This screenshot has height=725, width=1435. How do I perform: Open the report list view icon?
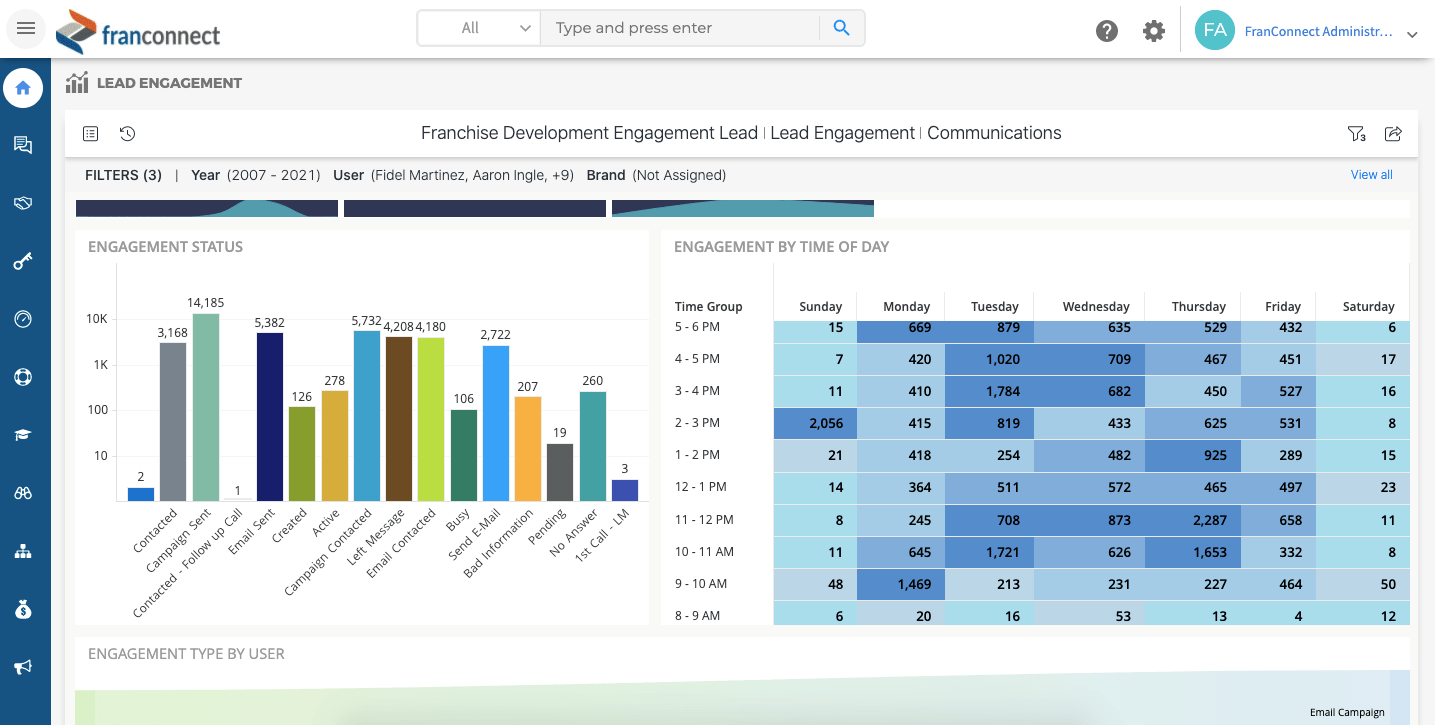tap(90, 133)
